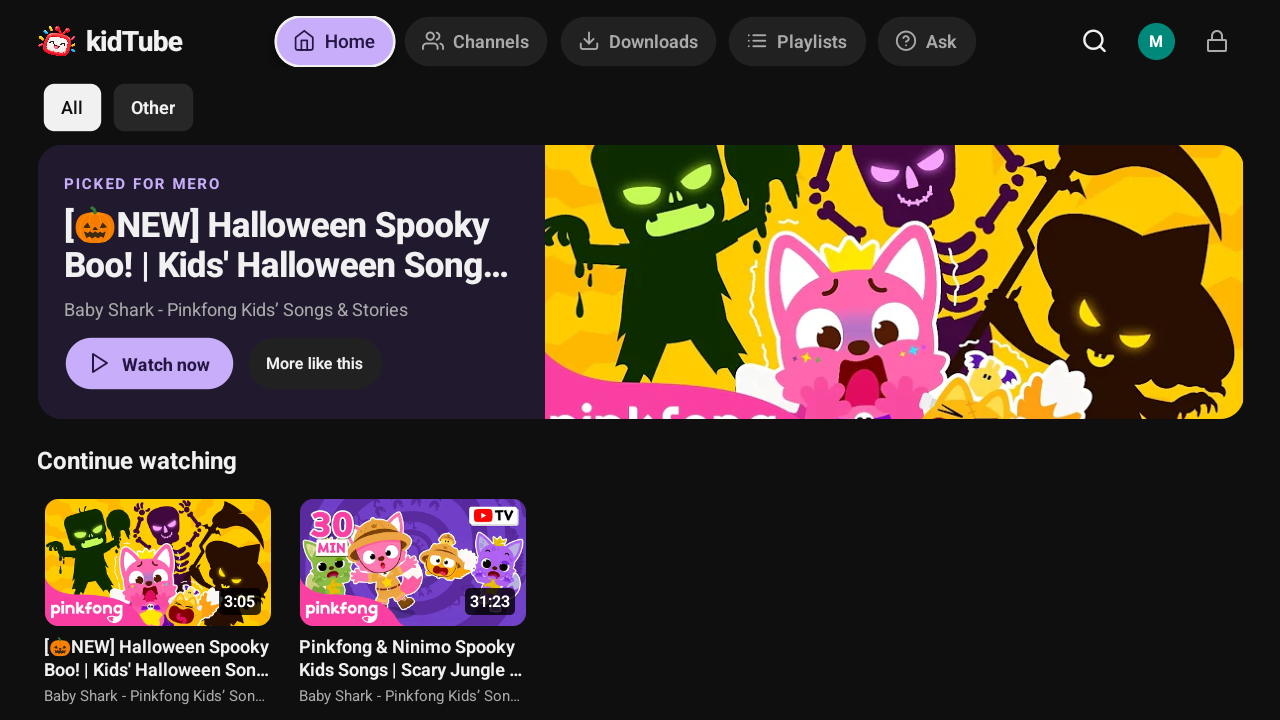Open the Ask tab
The image size is (1280, 720).
[927, 42]
